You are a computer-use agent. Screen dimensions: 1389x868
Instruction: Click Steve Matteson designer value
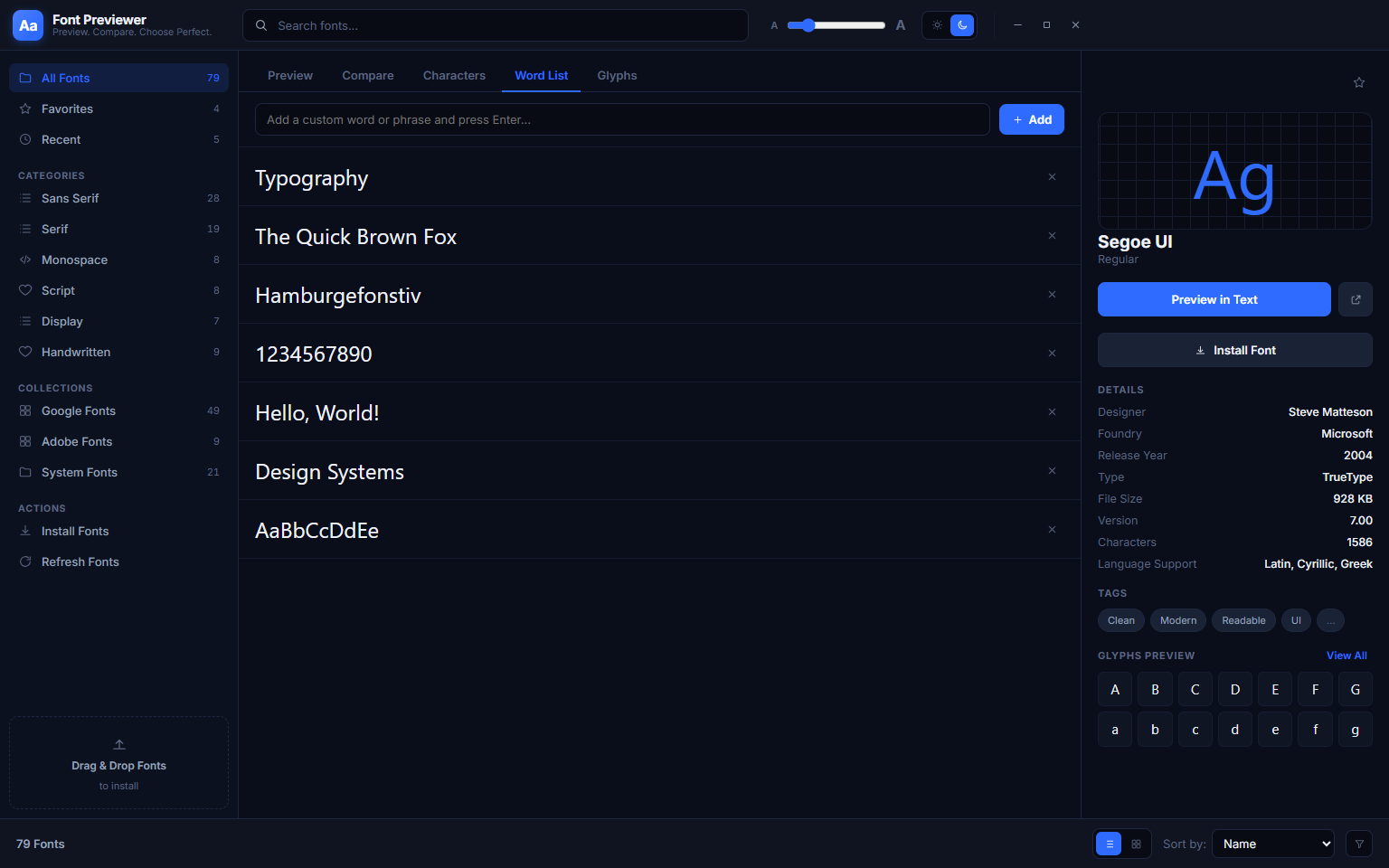click(x=1330, y=411)
